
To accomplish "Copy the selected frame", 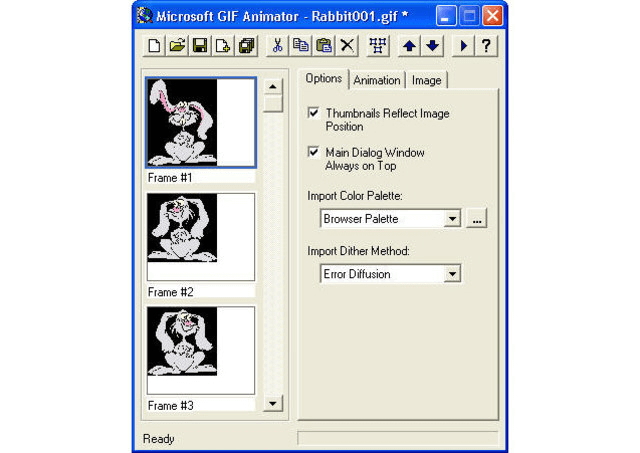I will [x=301, y=45].
